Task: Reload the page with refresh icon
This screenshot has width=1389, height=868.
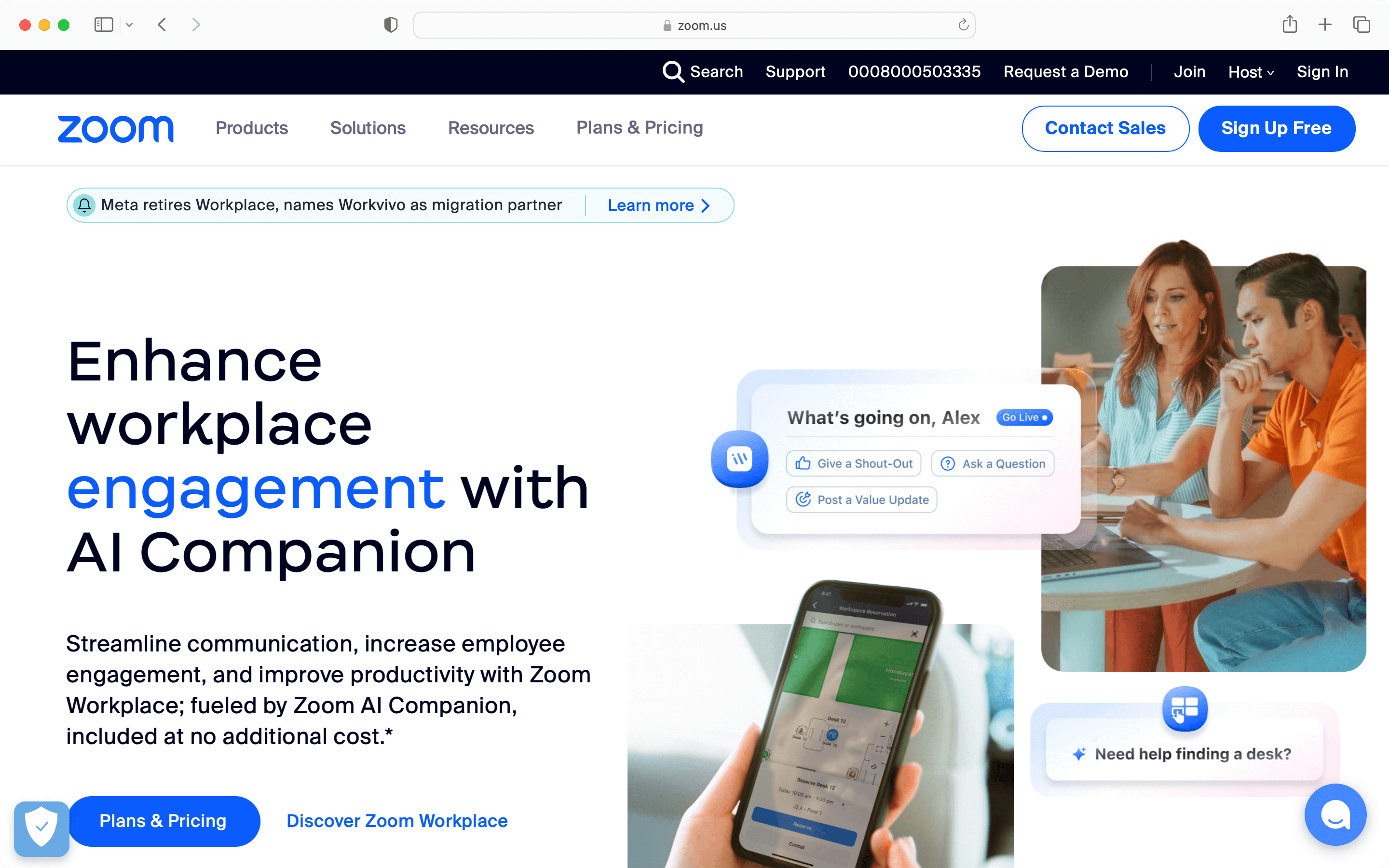Action: coord(963,25)
